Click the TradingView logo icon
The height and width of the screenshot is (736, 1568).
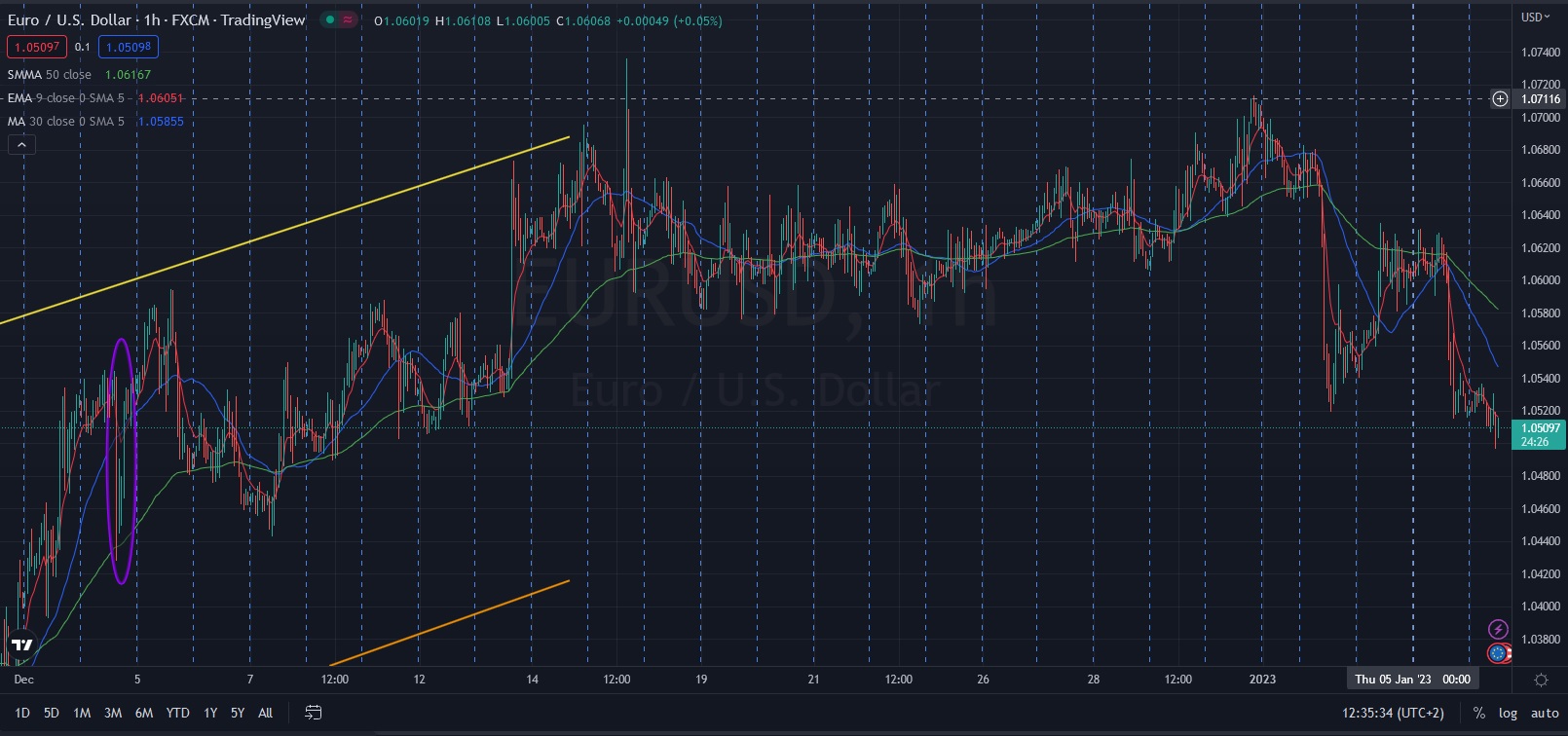tap(21, 644)
